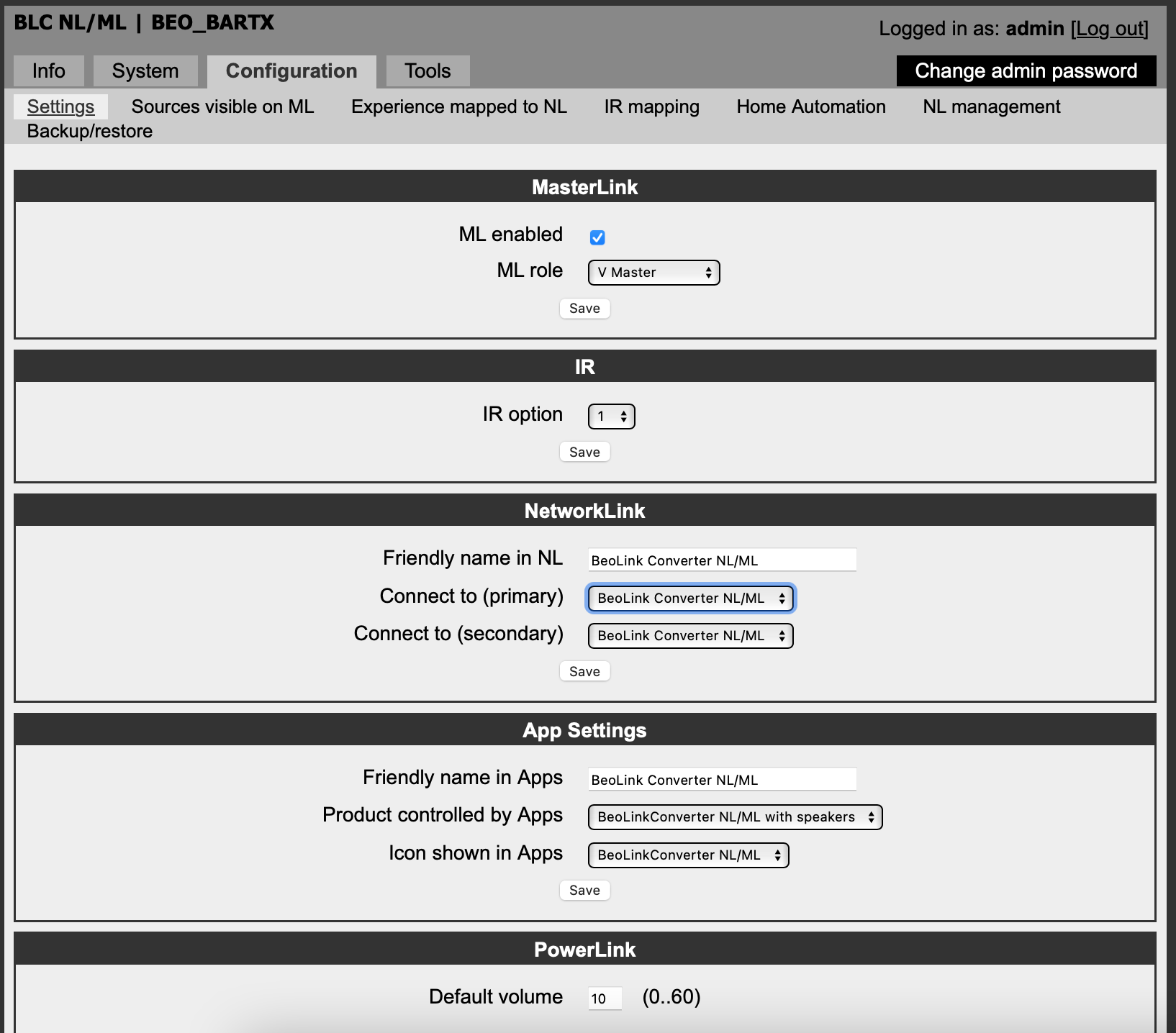Open Sources visible on ML
The height and width of the screenshot is (1033, 1176).
click(222, 106)
